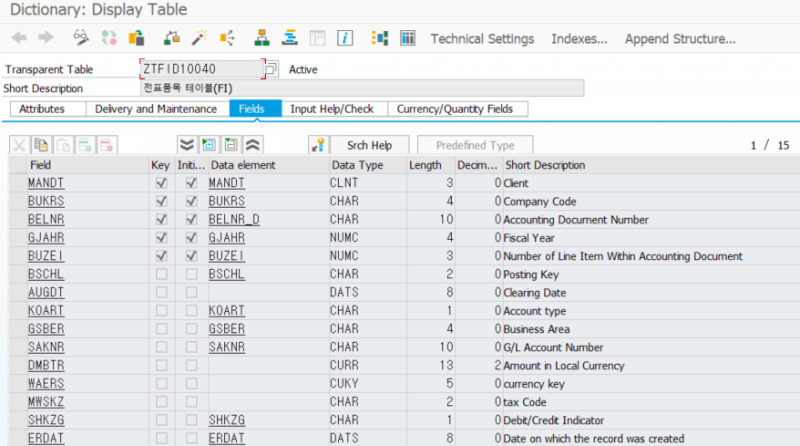This screenshot has width=800, height=446.
Task: Toggle Display/Change mode (glasses and pencil icon)
Action: pos(81,38)
